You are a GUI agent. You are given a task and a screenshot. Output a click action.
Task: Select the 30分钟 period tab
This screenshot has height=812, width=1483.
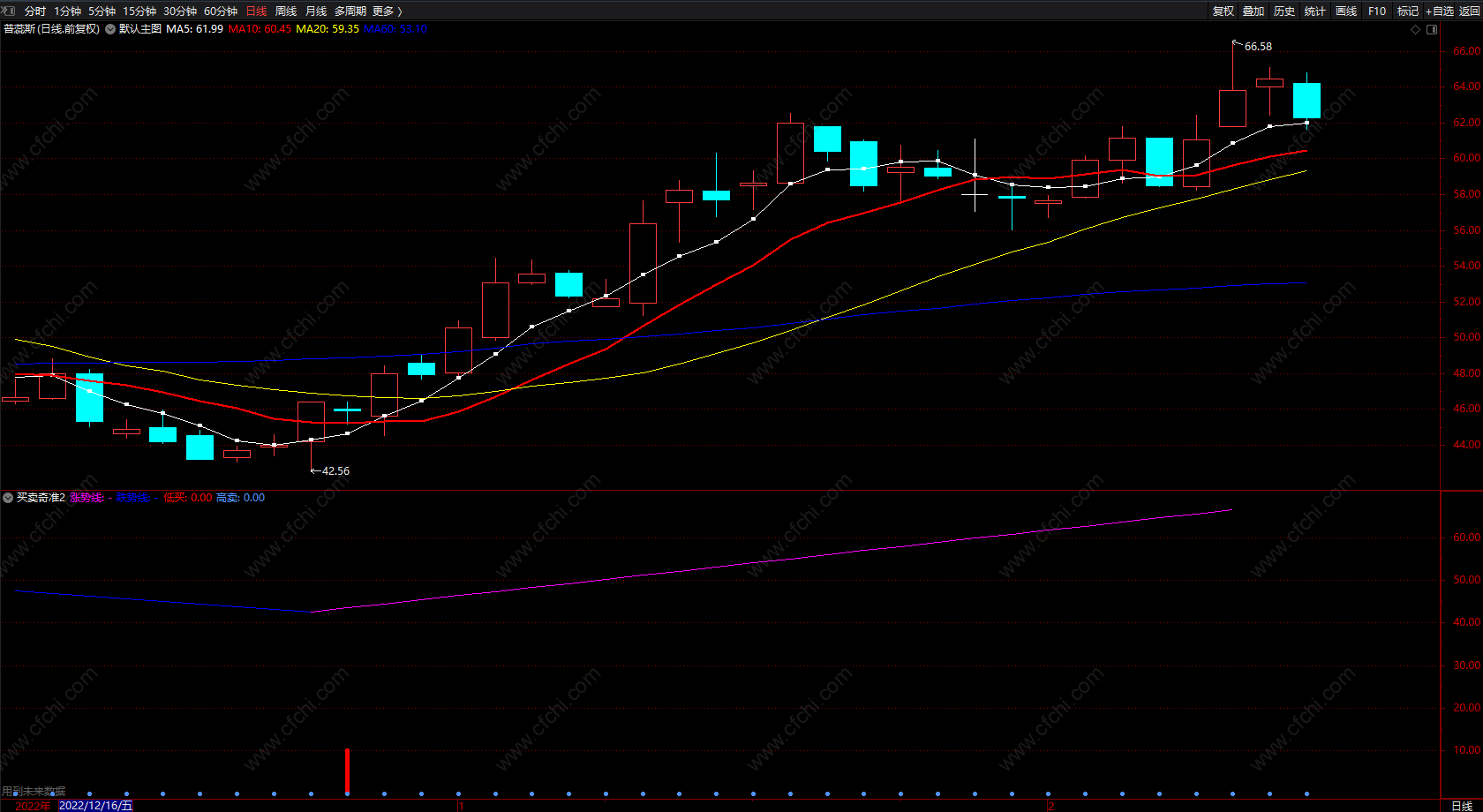pyautogui.click(x=180, y=11)
